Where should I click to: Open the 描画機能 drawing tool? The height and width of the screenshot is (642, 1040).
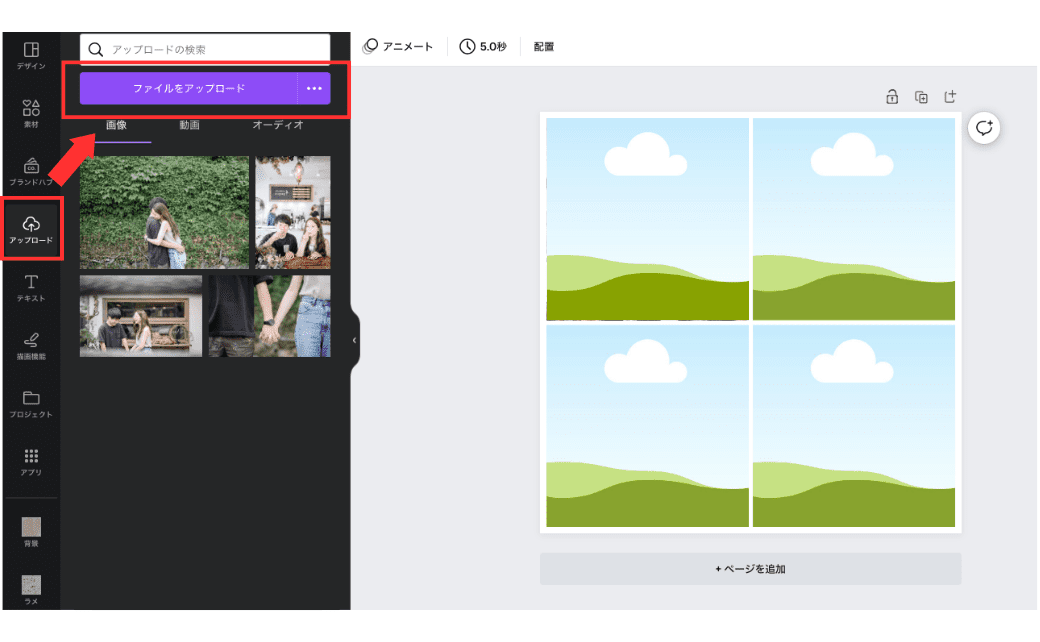31,345
